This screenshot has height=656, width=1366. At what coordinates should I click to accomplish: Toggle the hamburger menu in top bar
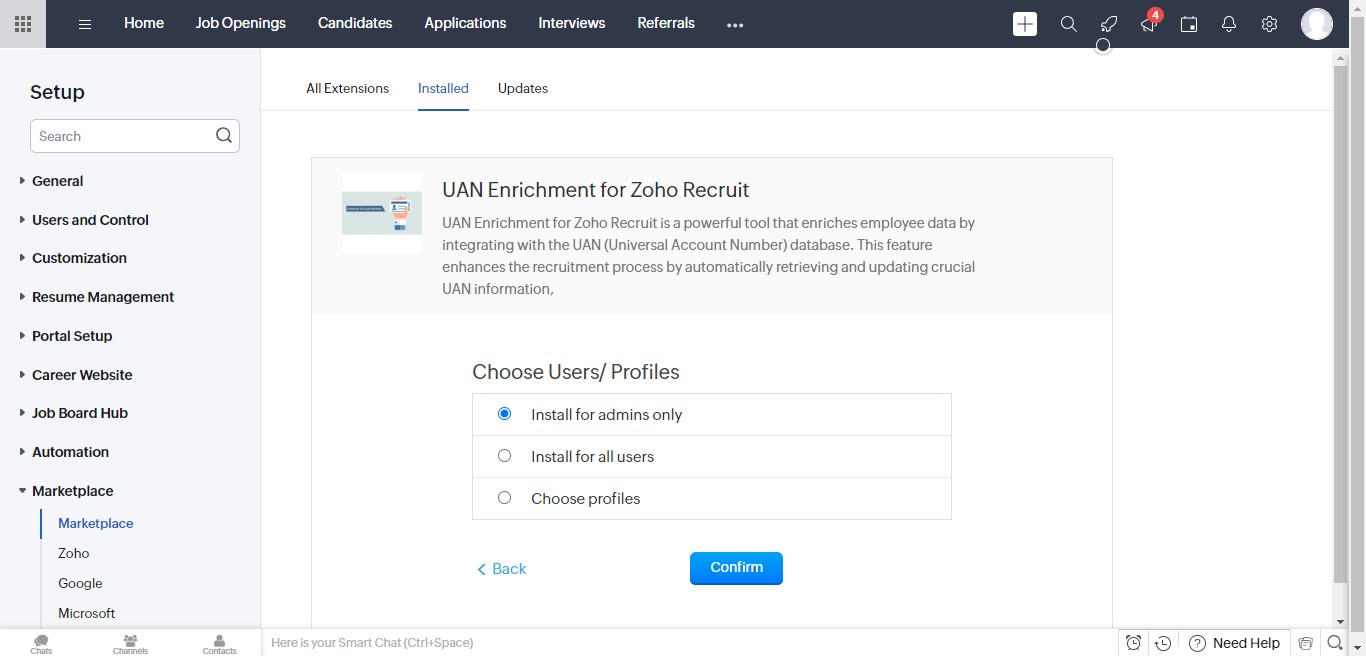coord(85,24)
